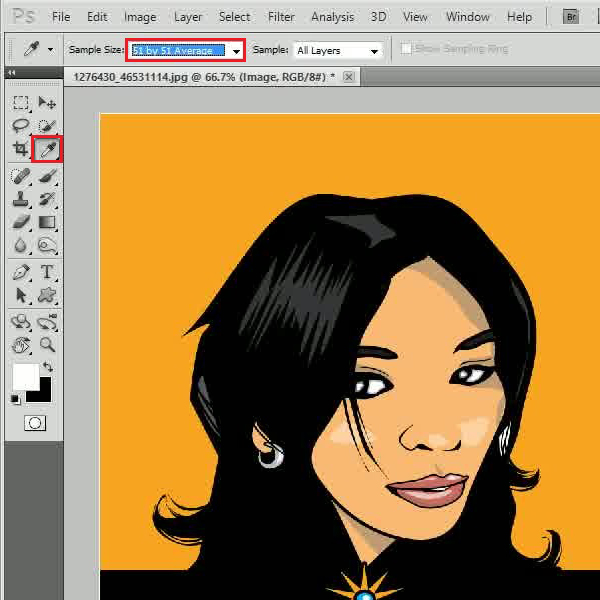
Task: Open the View menu
Action: (415, 17)
